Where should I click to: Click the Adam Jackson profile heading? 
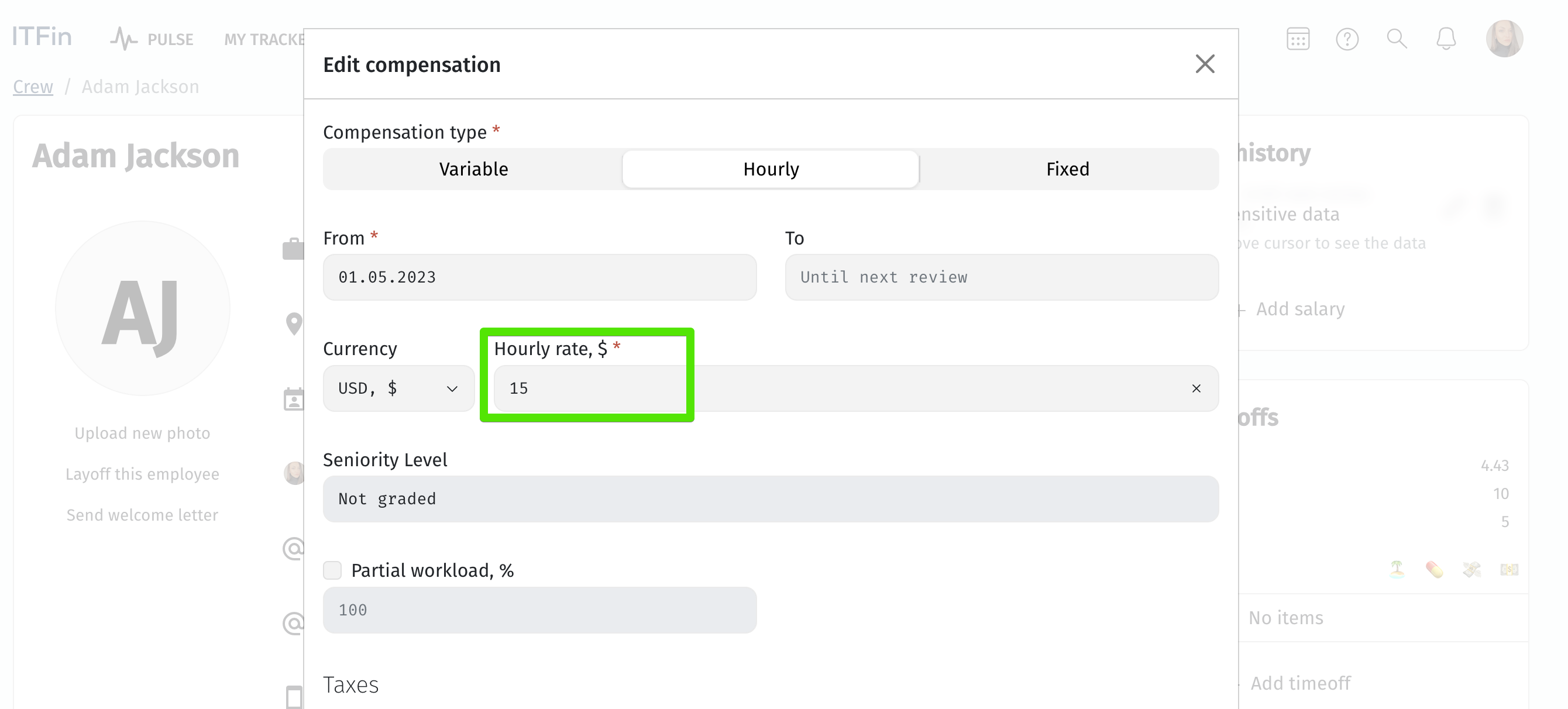[x=136, y=156]
